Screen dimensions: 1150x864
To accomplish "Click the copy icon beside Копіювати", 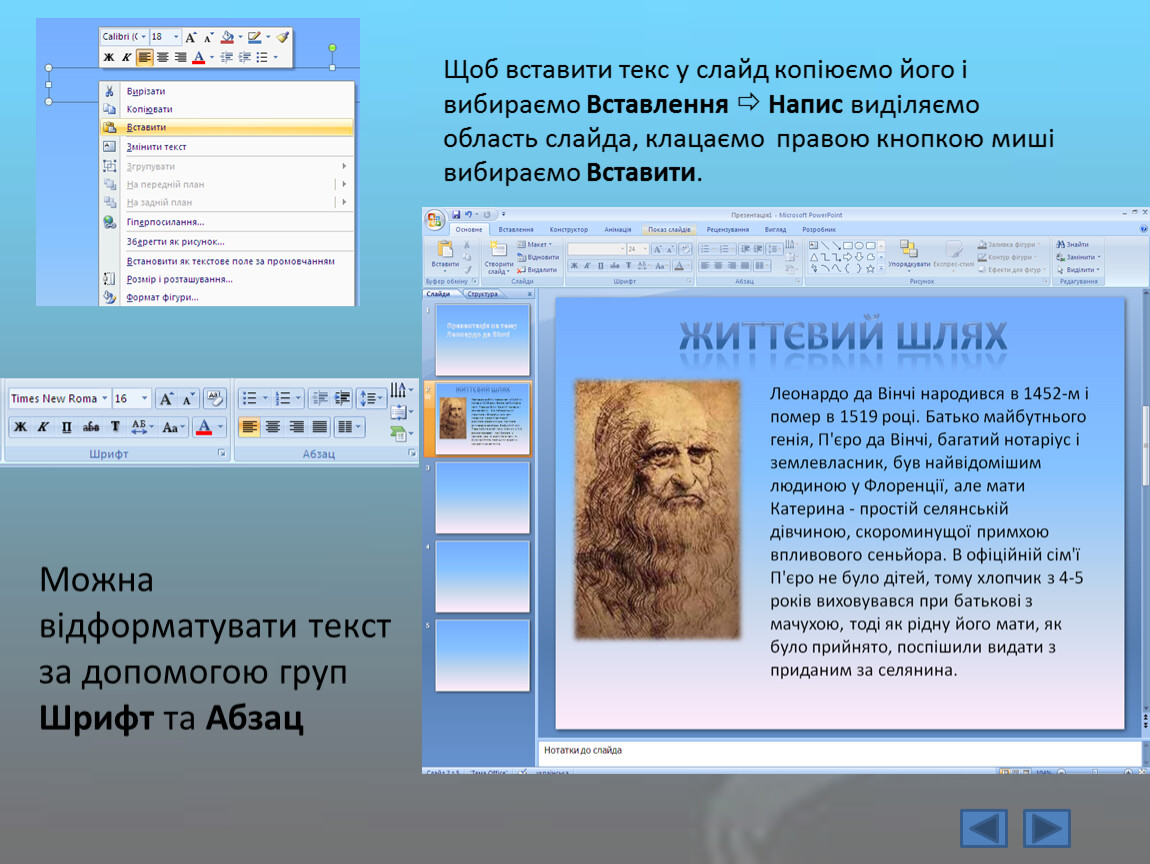I will tap(110, 109).
